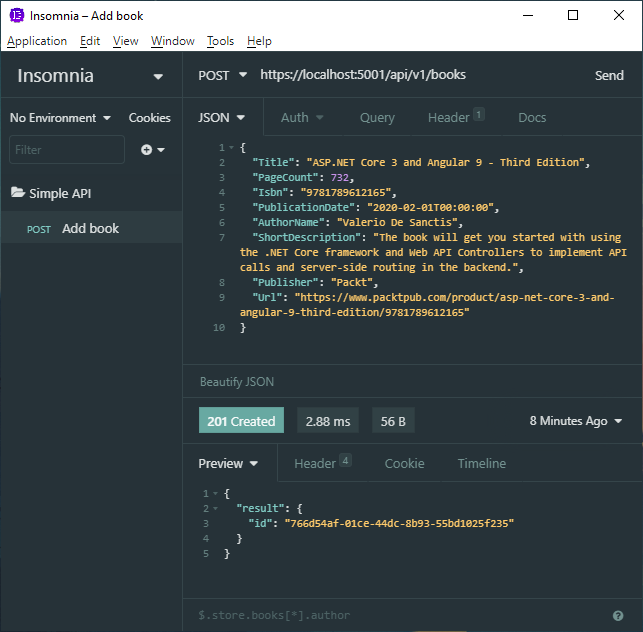Switch to the request Header tab
This screenshot has height=632, width=643.
[x=456, y=118]
